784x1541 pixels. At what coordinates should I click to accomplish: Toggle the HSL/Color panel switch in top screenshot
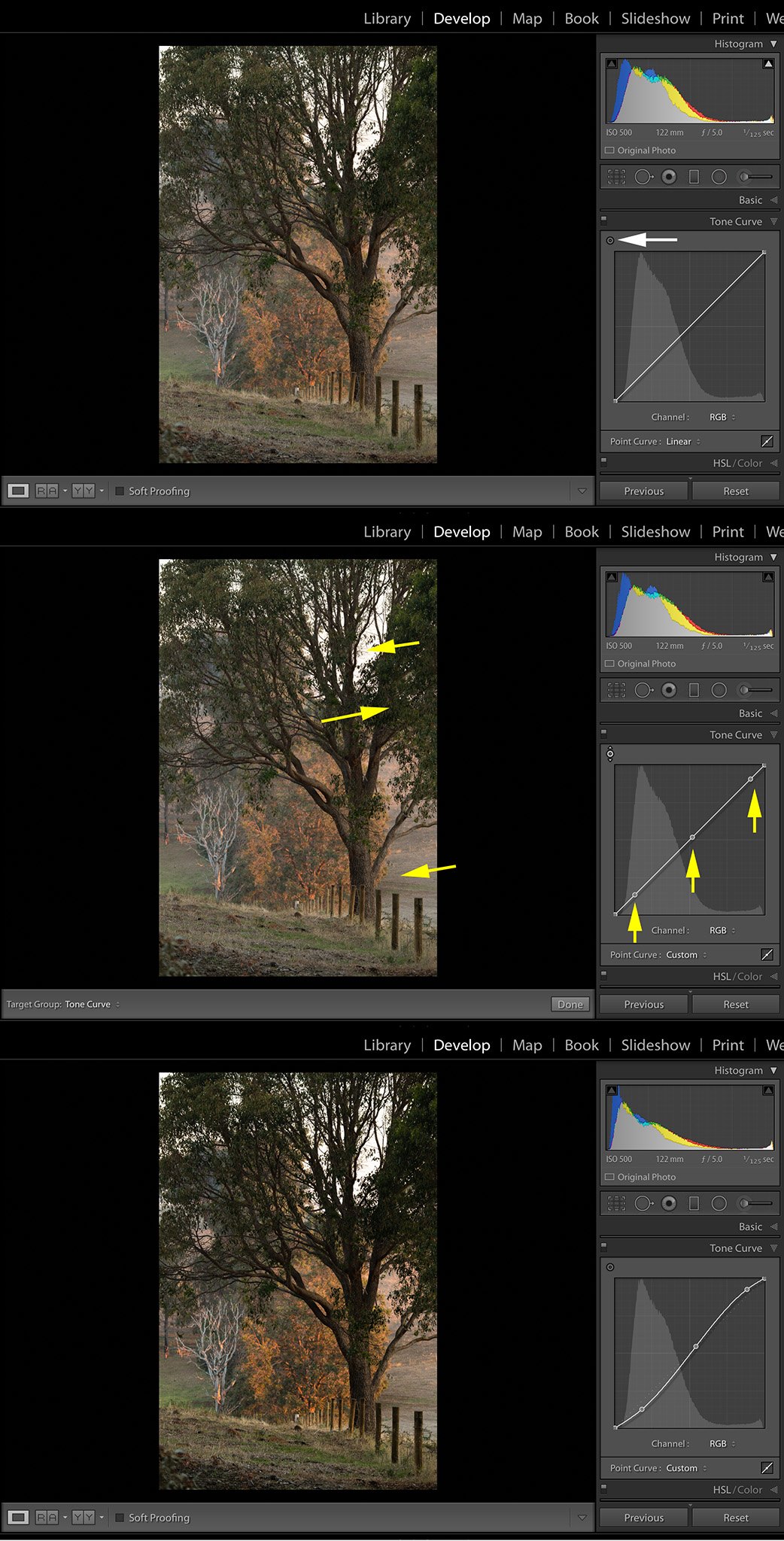coord(603,461)
